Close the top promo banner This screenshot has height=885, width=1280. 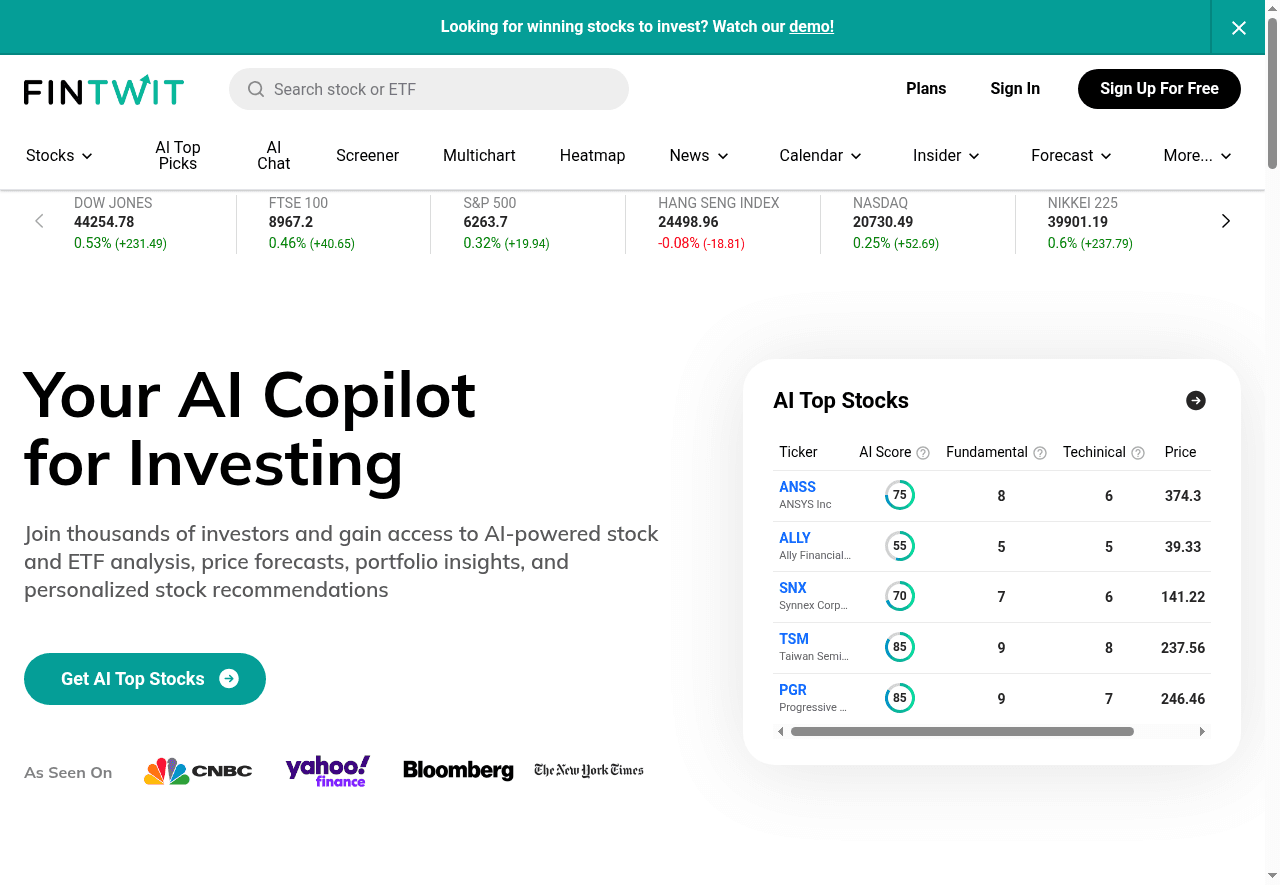tap(1239, 28)
